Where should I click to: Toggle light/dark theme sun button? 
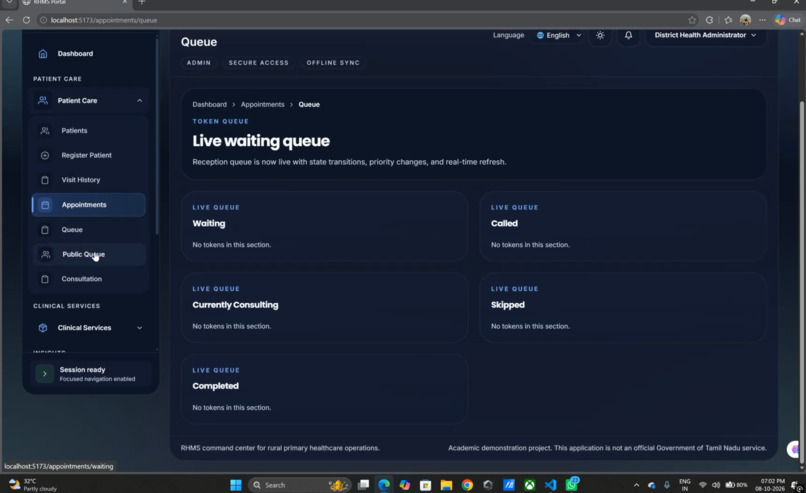(600, 35)
